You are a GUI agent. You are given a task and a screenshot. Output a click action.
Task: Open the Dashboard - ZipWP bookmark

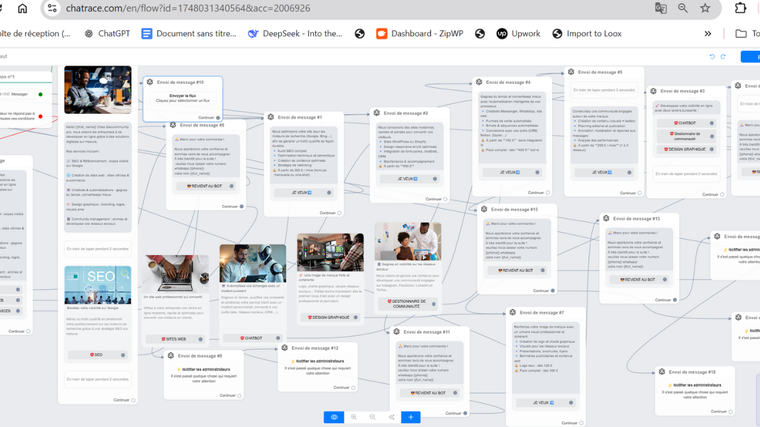(420, 33)
